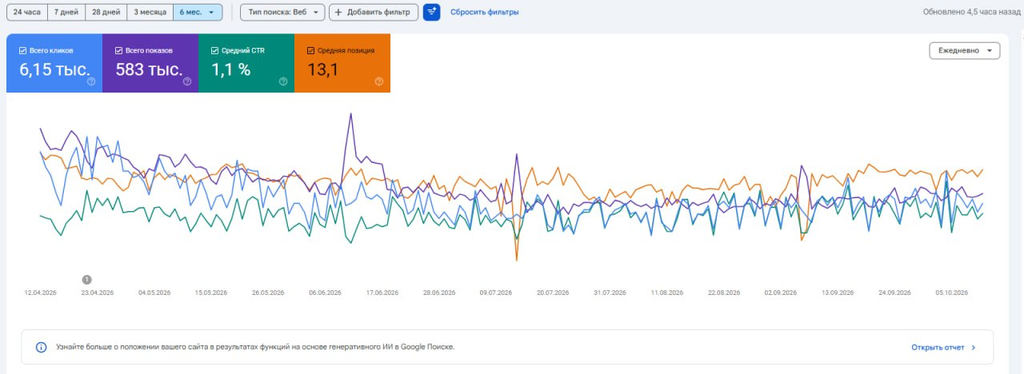Viewport: 1024px width, 374px height.
Task: Click the chevron arrow next to Открыть отчет
Action: point(974,347)
